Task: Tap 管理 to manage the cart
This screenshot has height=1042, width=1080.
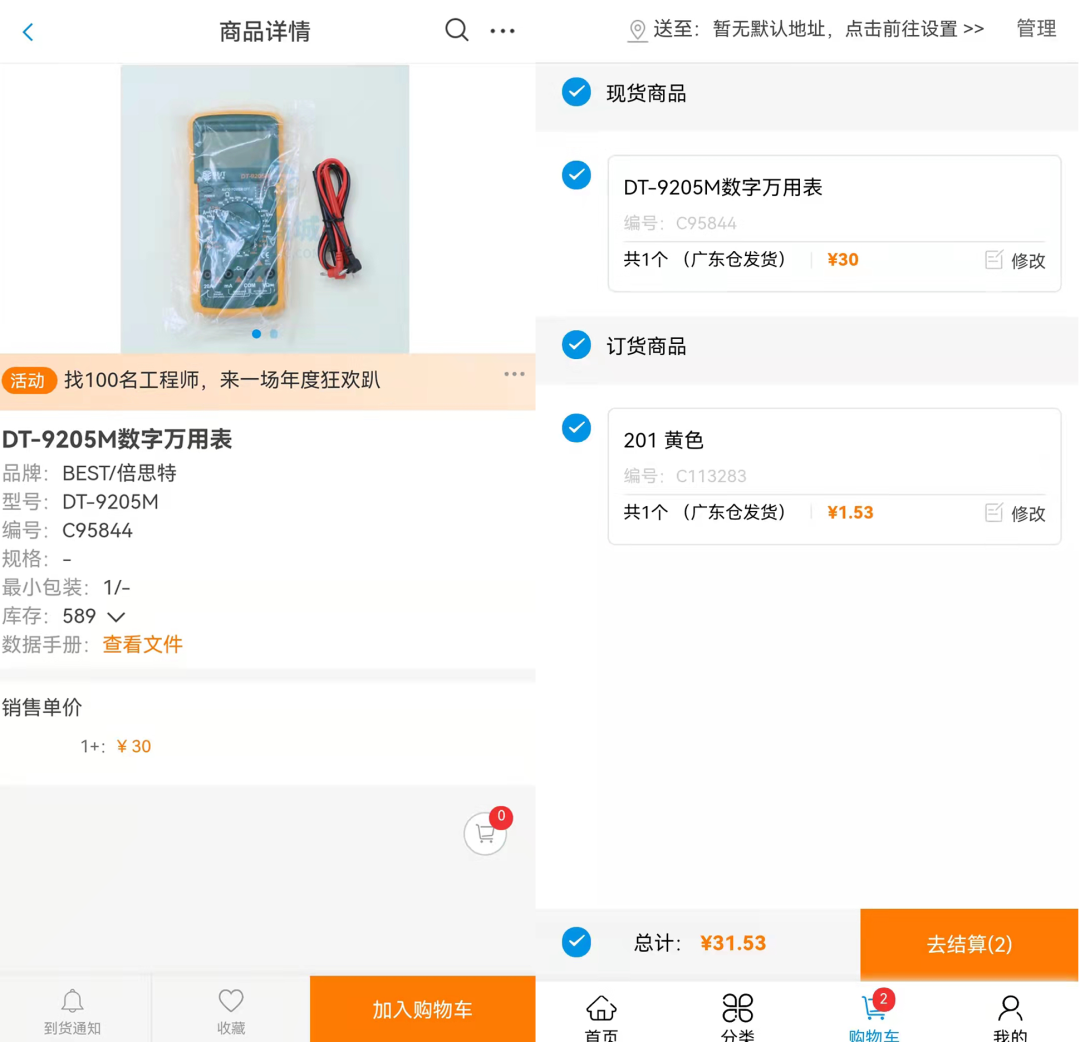Action: (x=1036, y=29)
